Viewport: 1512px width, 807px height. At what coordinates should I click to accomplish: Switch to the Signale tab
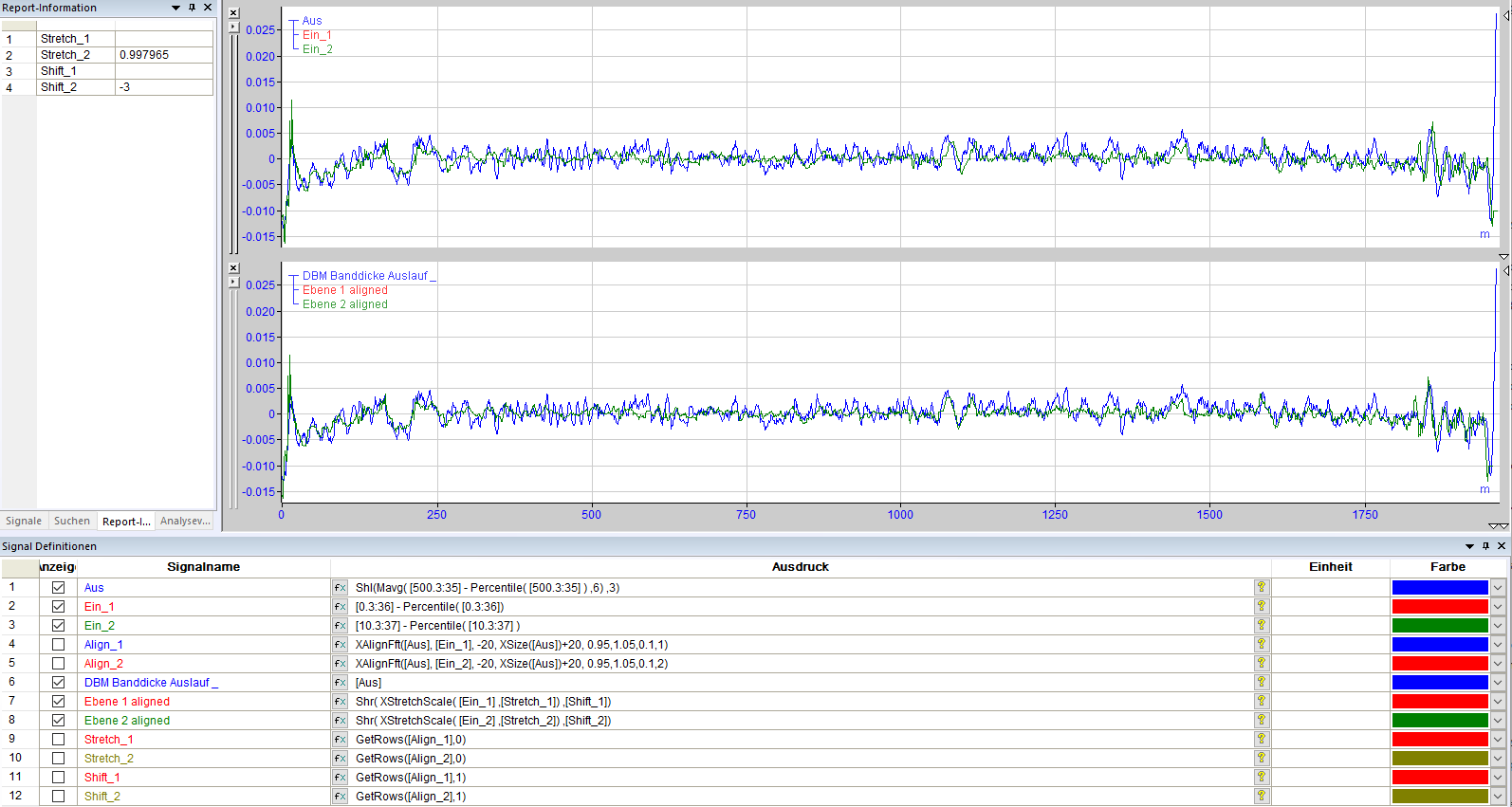click(24, 521)
